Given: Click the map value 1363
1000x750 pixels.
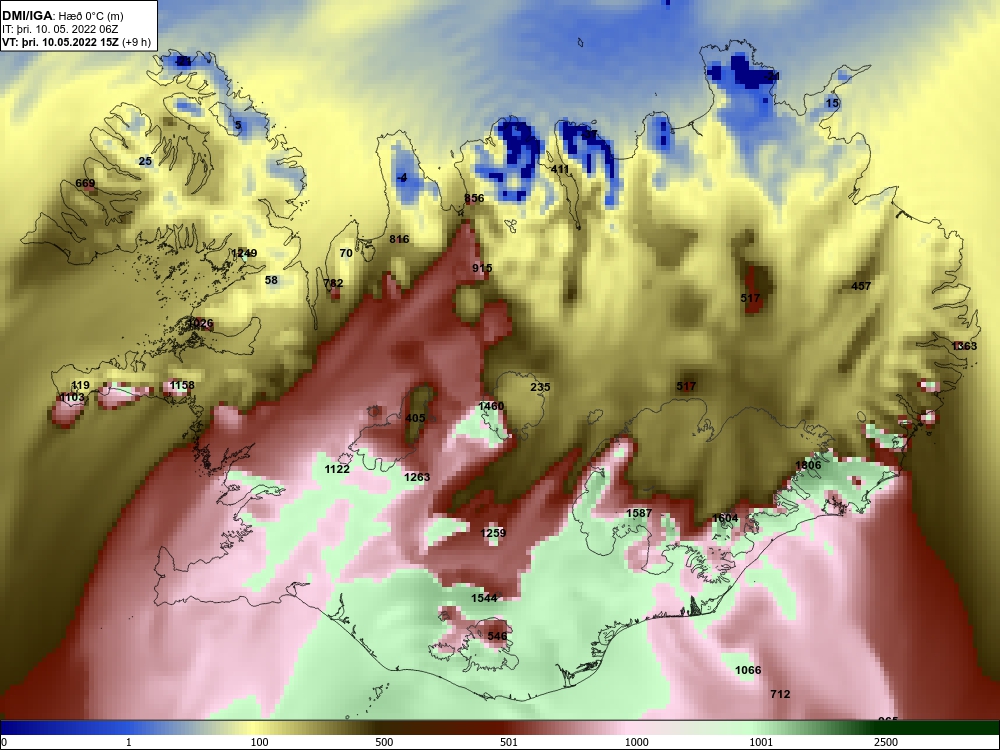Looking at the screenshot, I should tap(964, 346).
